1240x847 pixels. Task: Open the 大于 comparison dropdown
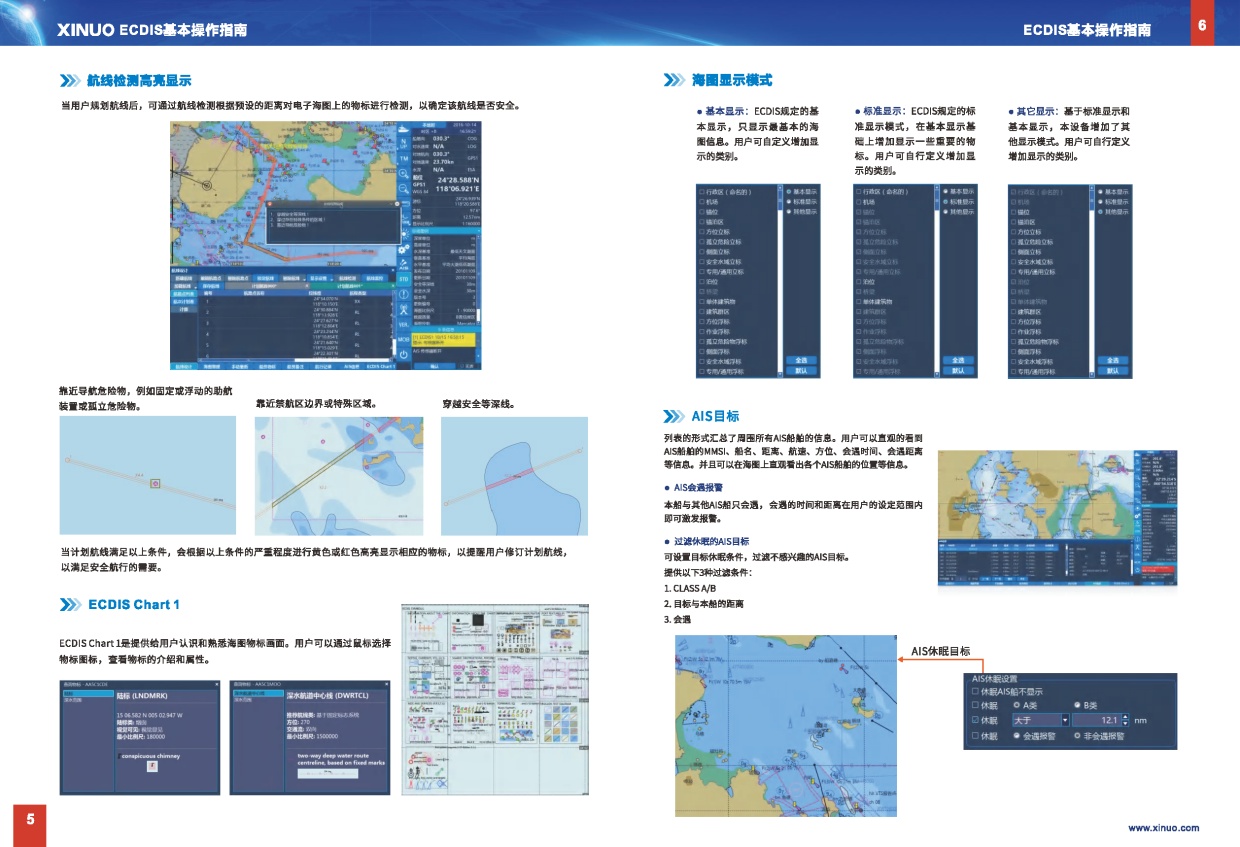pyautogui.click(x=1064, y=720)
